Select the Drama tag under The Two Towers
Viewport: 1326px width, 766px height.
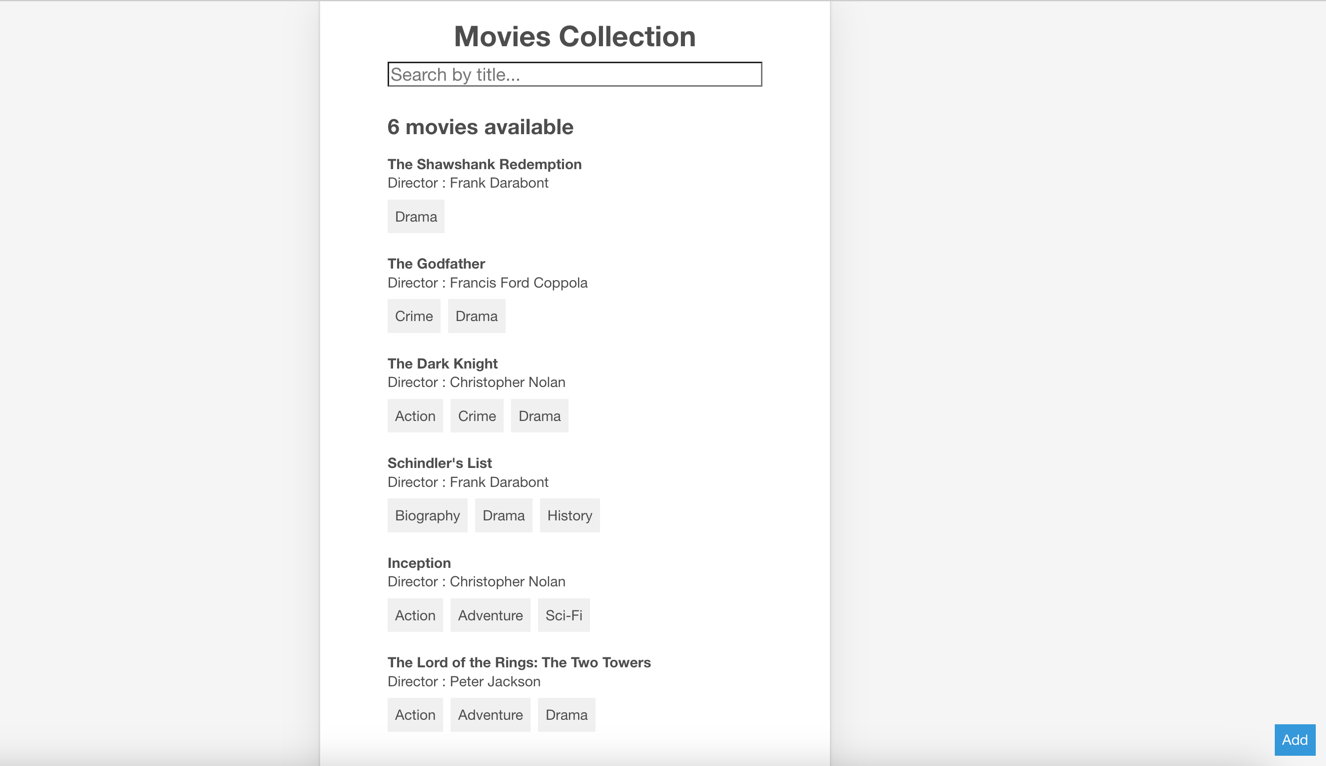566,715
